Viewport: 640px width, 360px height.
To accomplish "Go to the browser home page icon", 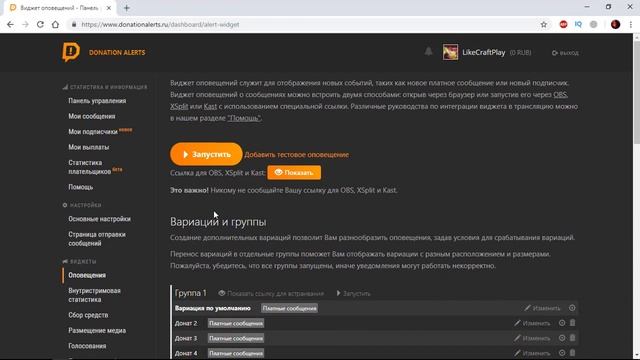I will pos(55,24).
